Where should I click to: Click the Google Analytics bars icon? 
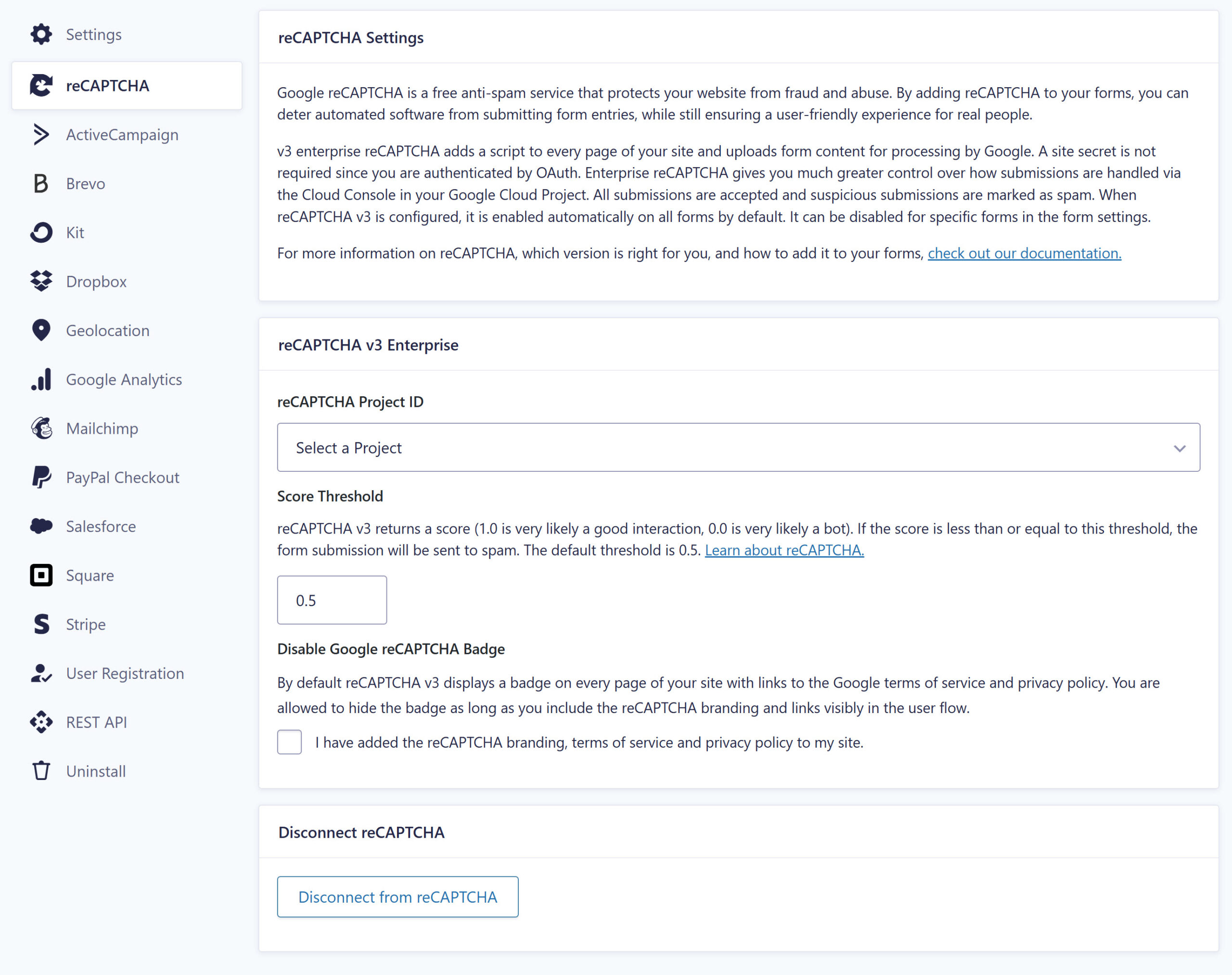pos(41,379)
